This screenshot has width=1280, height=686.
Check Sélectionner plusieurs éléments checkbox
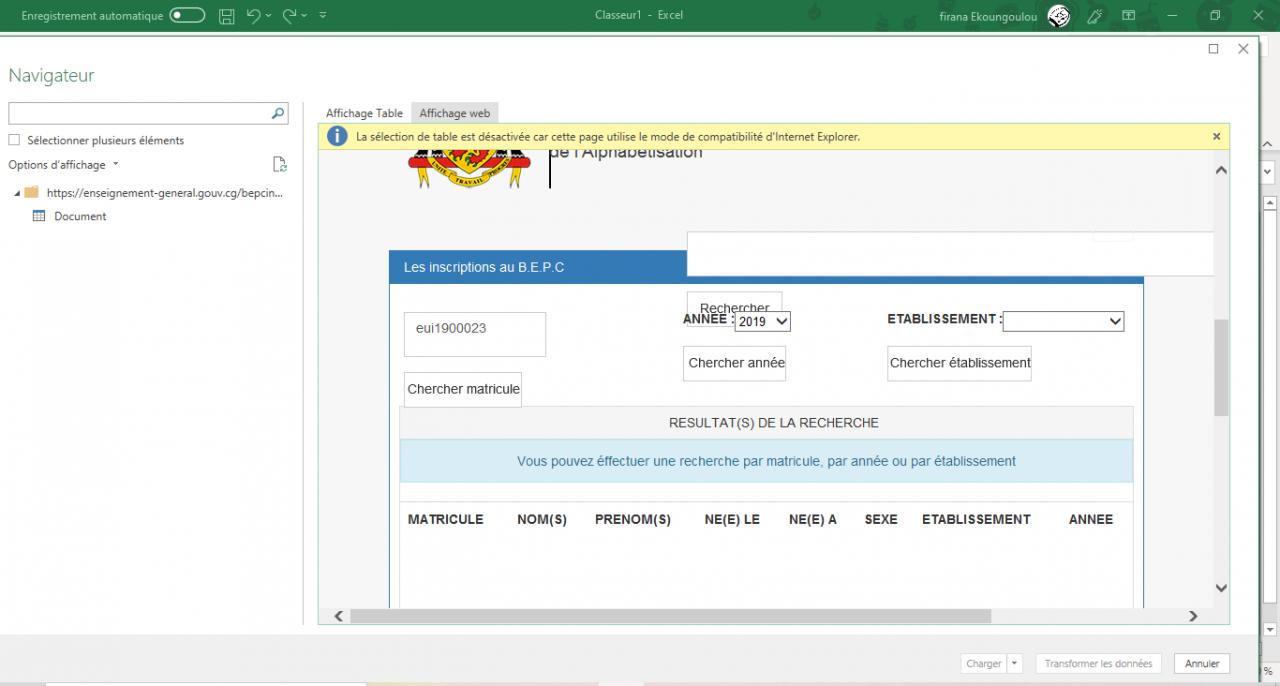click(14, 140)
